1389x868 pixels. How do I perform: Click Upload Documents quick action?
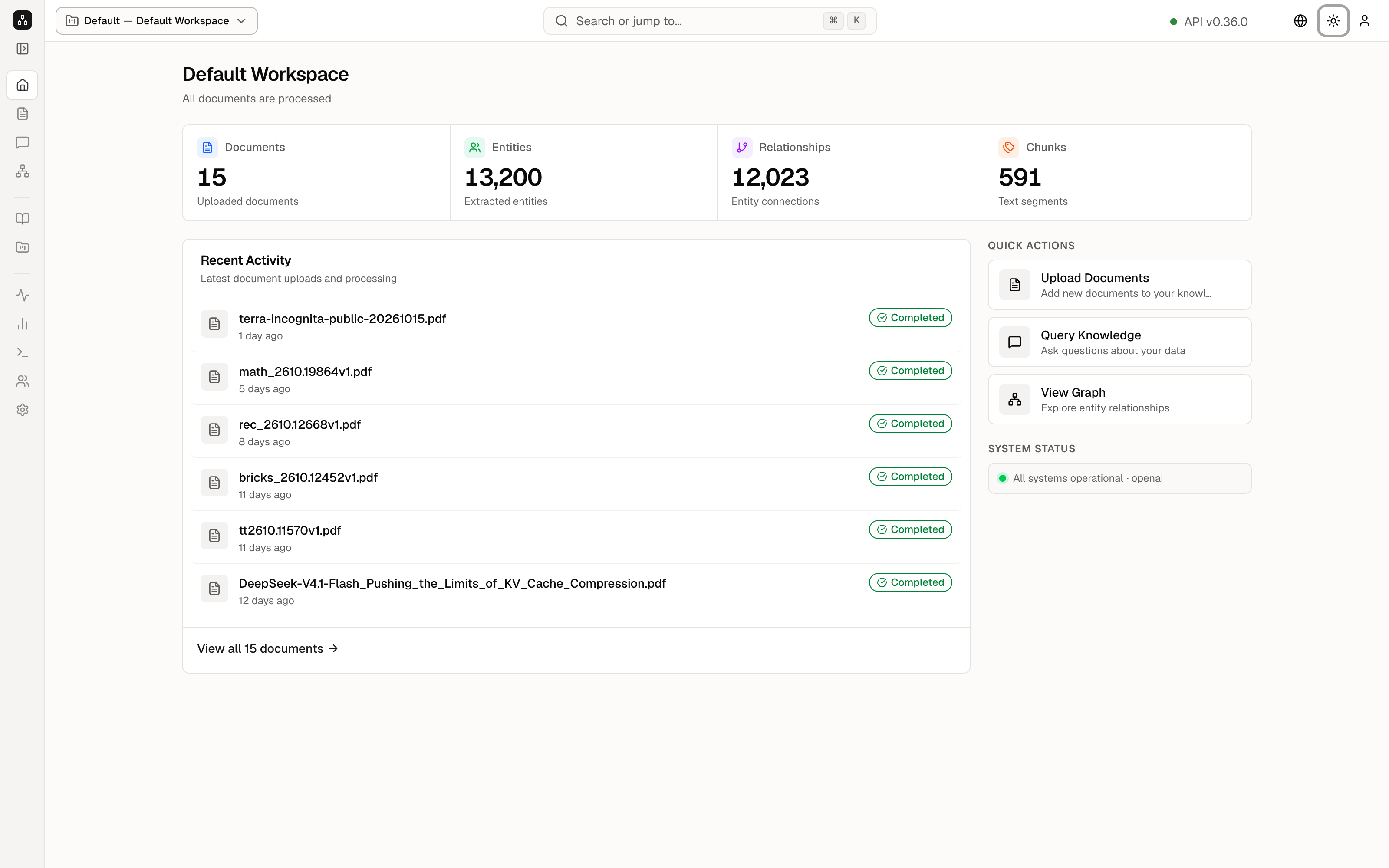[x=1119, y=285]
